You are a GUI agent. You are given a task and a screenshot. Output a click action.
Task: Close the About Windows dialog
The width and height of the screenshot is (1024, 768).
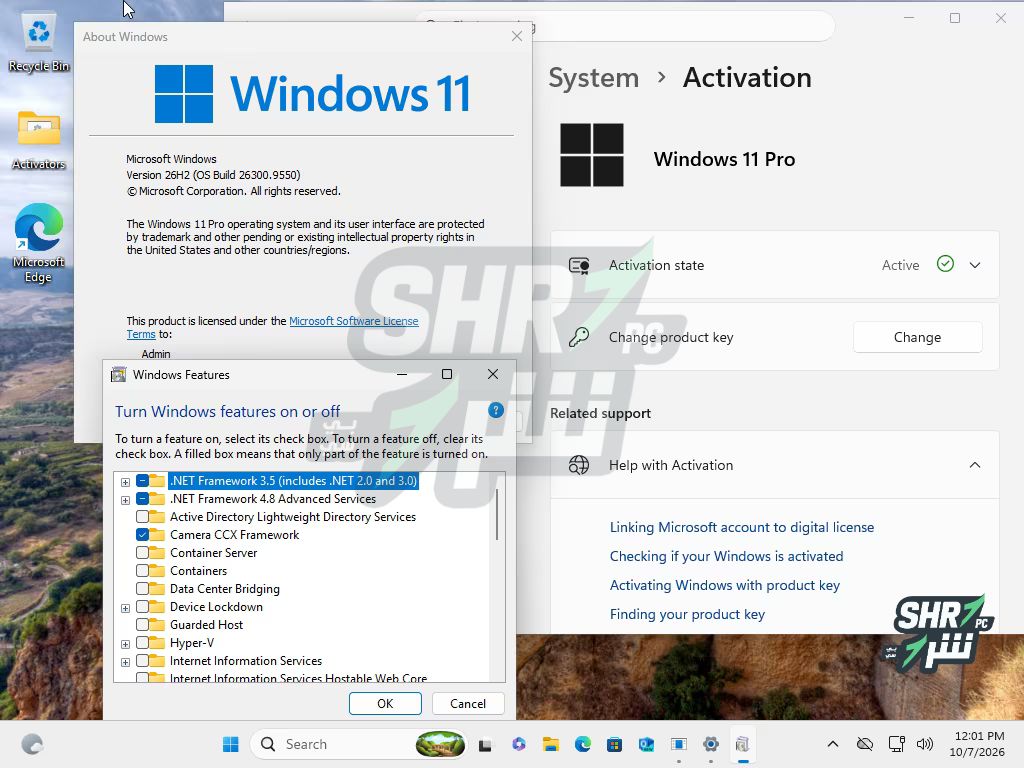pos(517,37)
